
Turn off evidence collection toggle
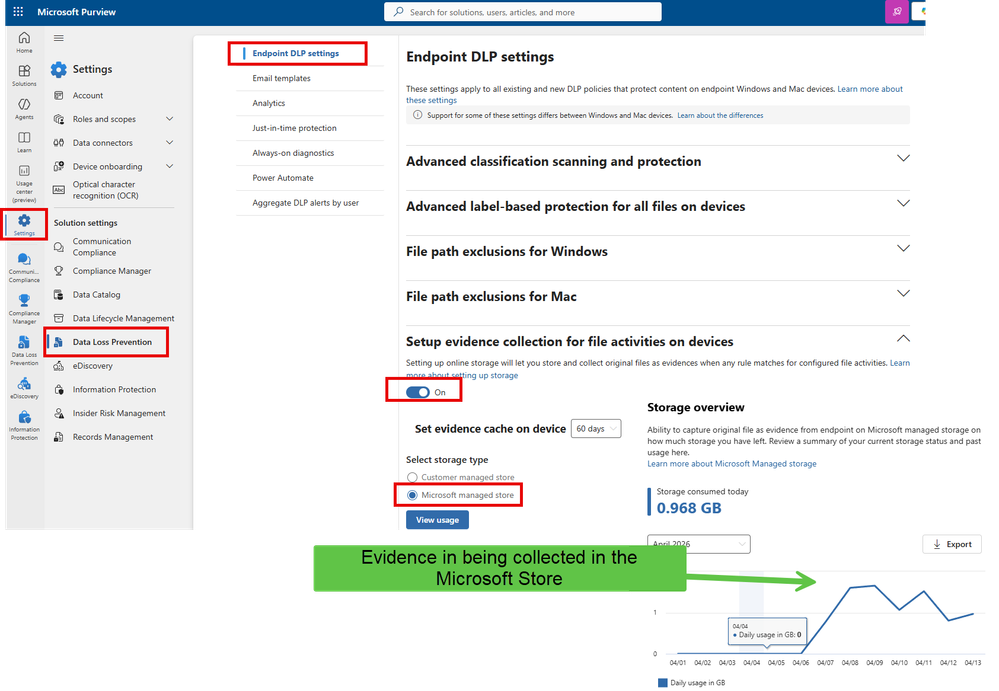(x=418, y=392)
